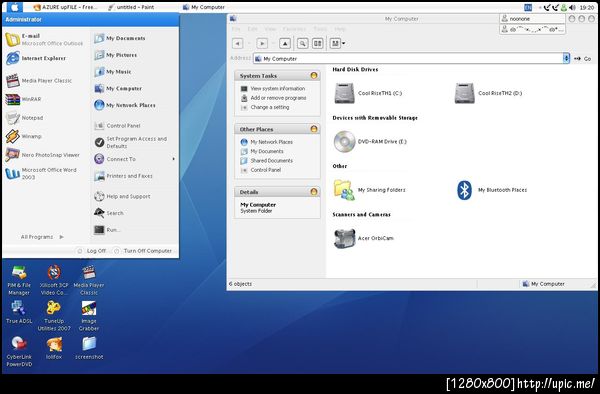
Task: Open E-mail Microsoft Office Outlook entry
Action: click(44, 39)
